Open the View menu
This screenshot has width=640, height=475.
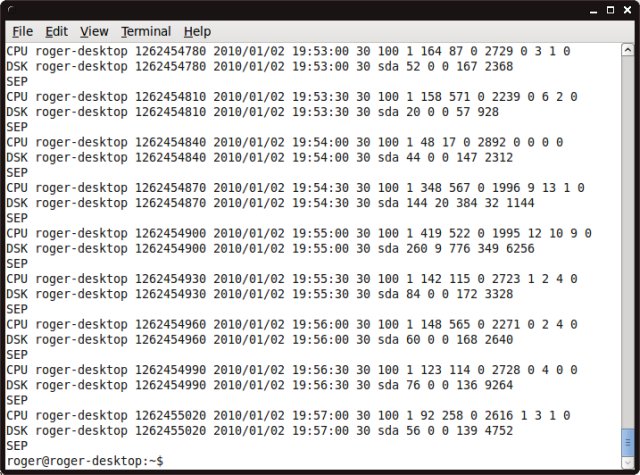94,32
